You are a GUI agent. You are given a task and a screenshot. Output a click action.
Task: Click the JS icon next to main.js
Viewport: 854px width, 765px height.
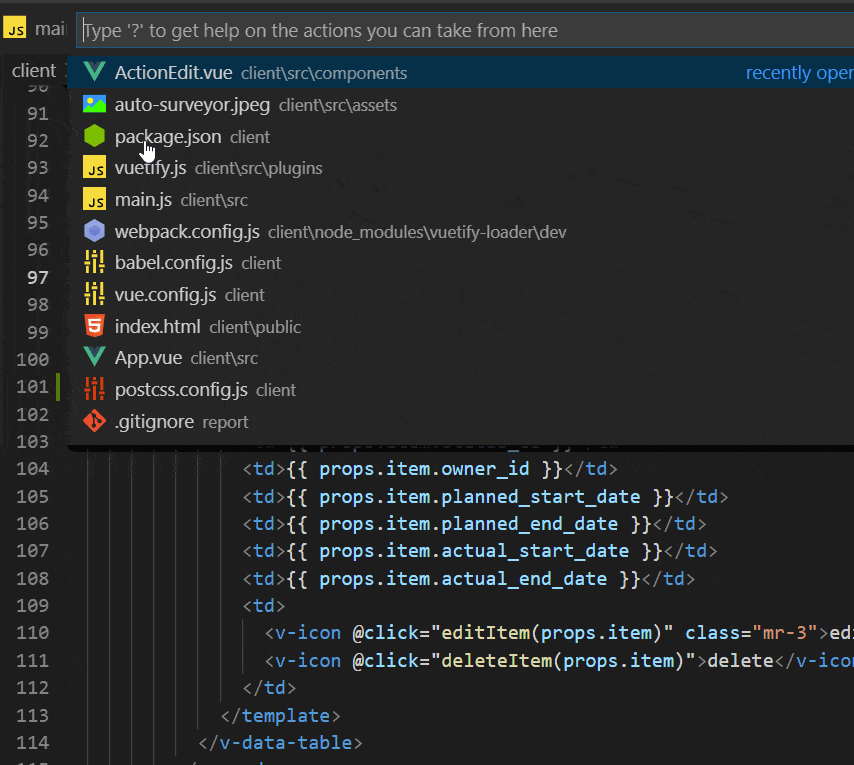coord(95,199)
